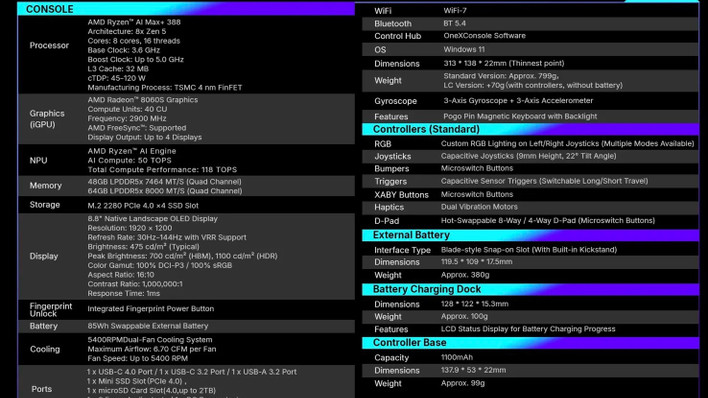Click 'Approx. 380g' battery weight
This screenshot has height=398, width=708.
tap(465, 275)
